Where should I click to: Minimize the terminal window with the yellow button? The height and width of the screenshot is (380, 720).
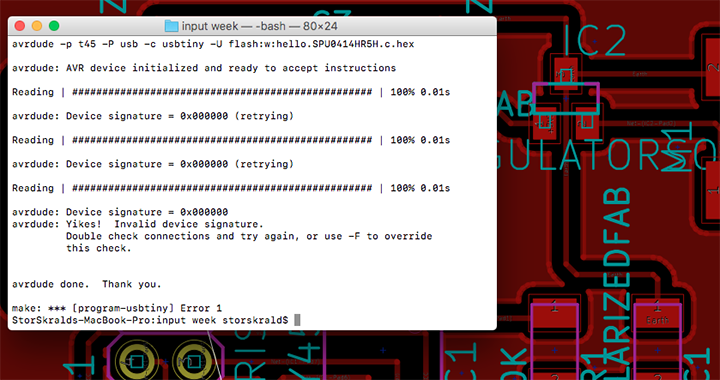[37, 26]
